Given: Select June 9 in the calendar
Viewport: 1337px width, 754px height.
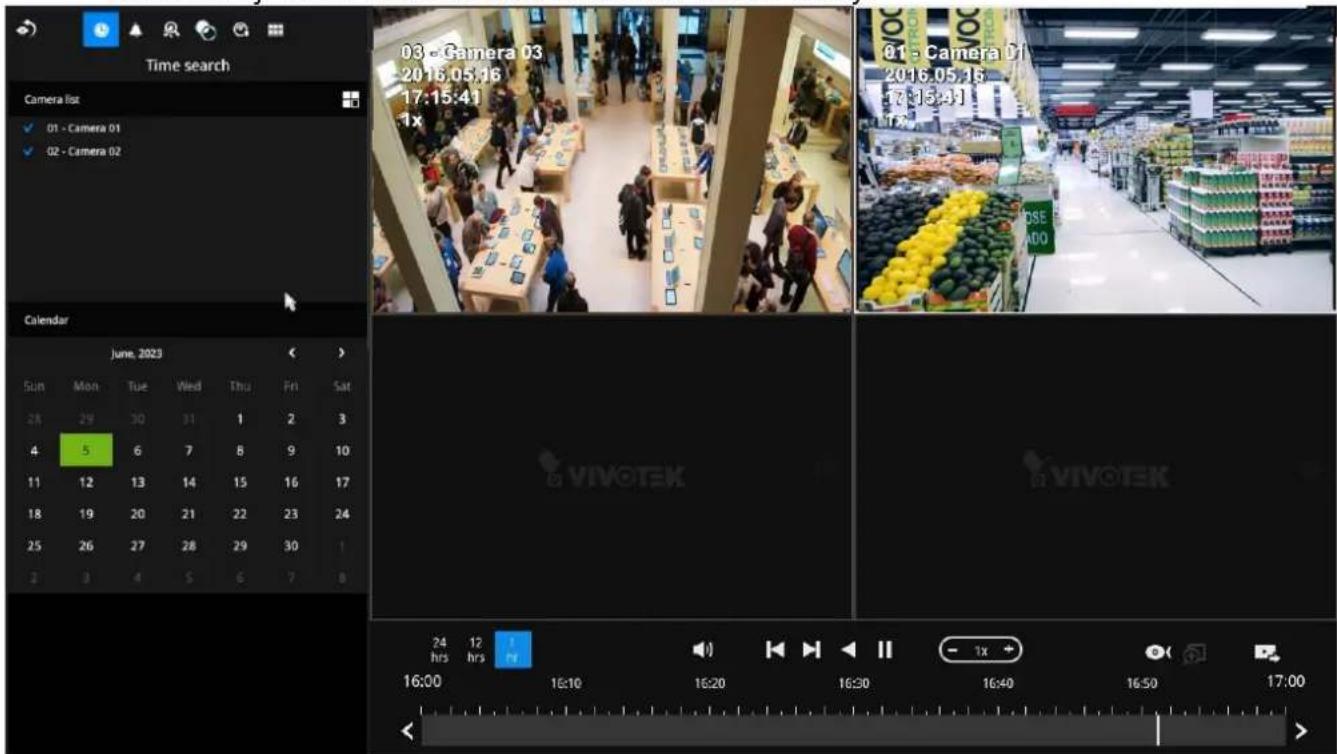Looking at the screenshot, I should [291, 450].
